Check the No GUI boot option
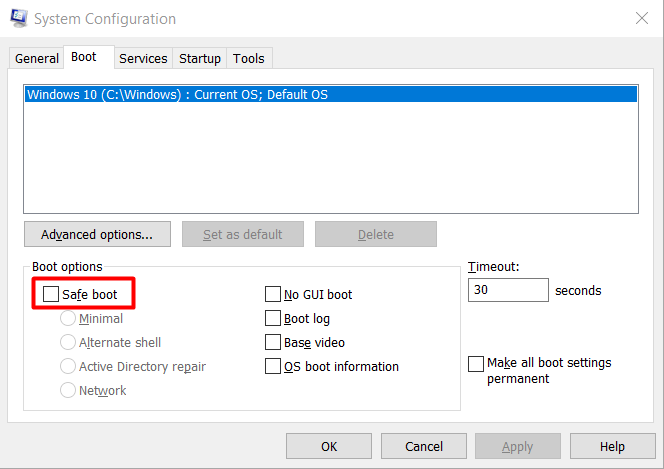Screen dimensions: 664x469 pyautogui.click(x=272, y=295)
